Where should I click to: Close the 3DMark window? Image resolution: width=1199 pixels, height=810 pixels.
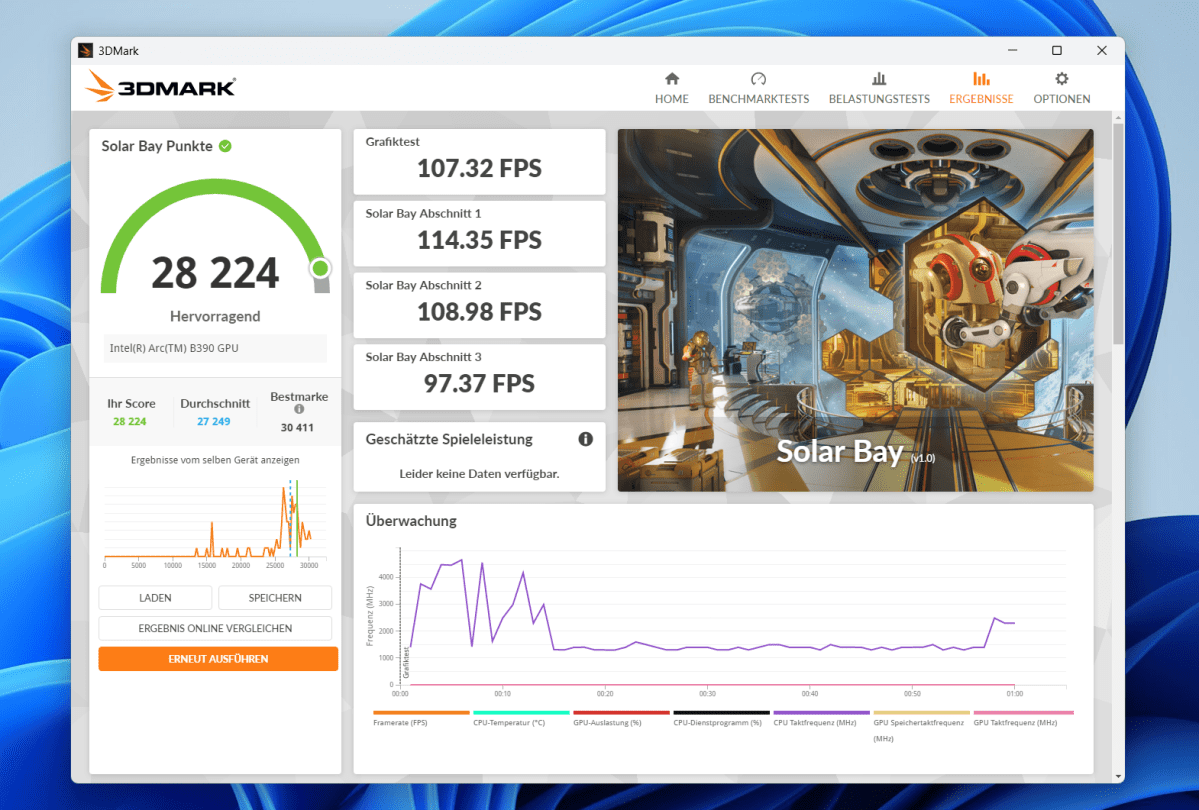coord(1102,50)
